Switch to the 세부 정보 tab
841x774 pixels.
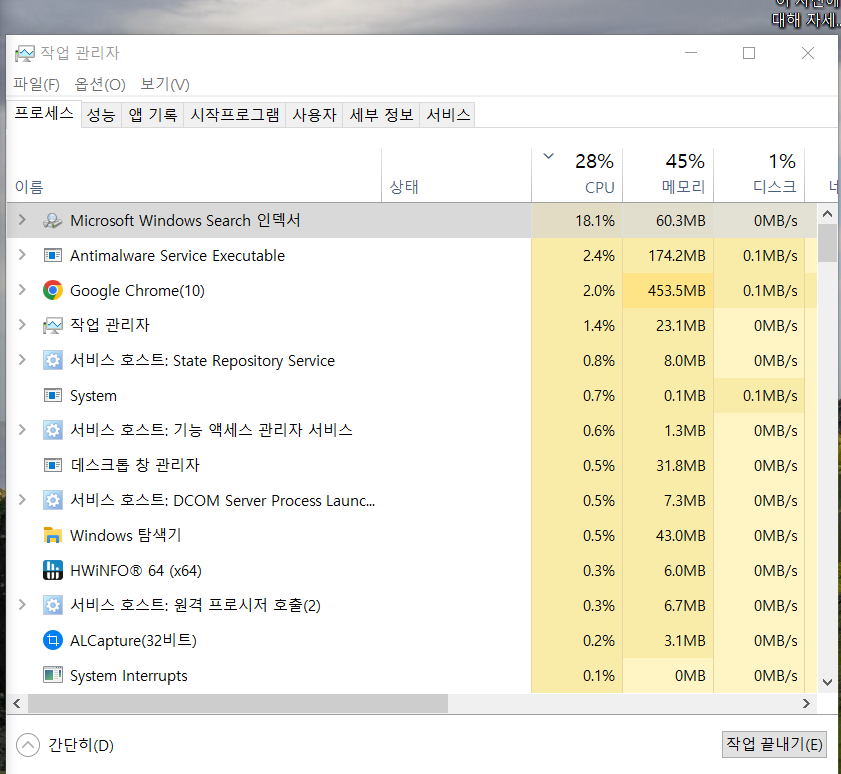(x=381, y=115)
